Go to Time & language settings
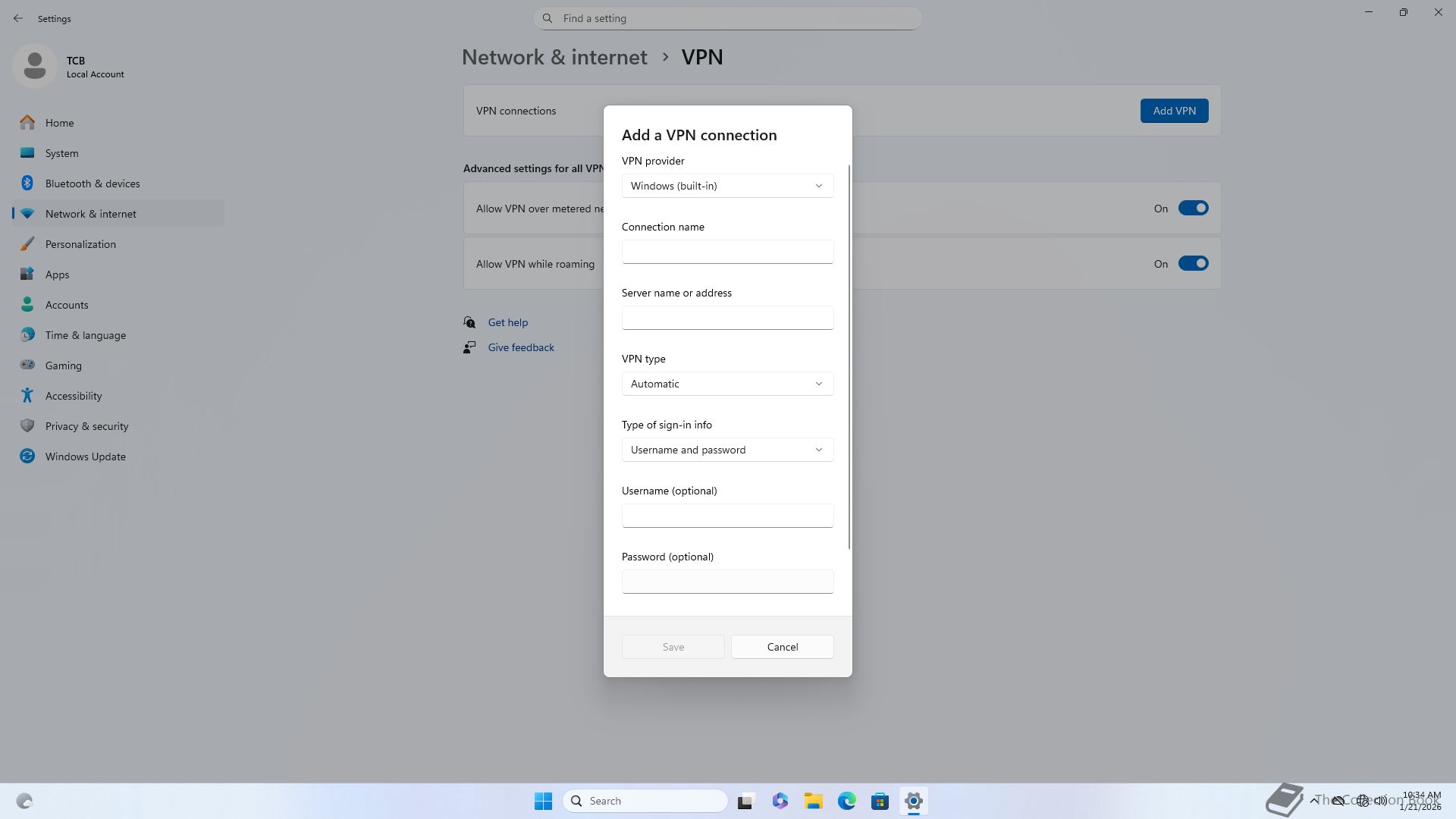This screenshot has width=1456, height=819. tap(85, 335)
